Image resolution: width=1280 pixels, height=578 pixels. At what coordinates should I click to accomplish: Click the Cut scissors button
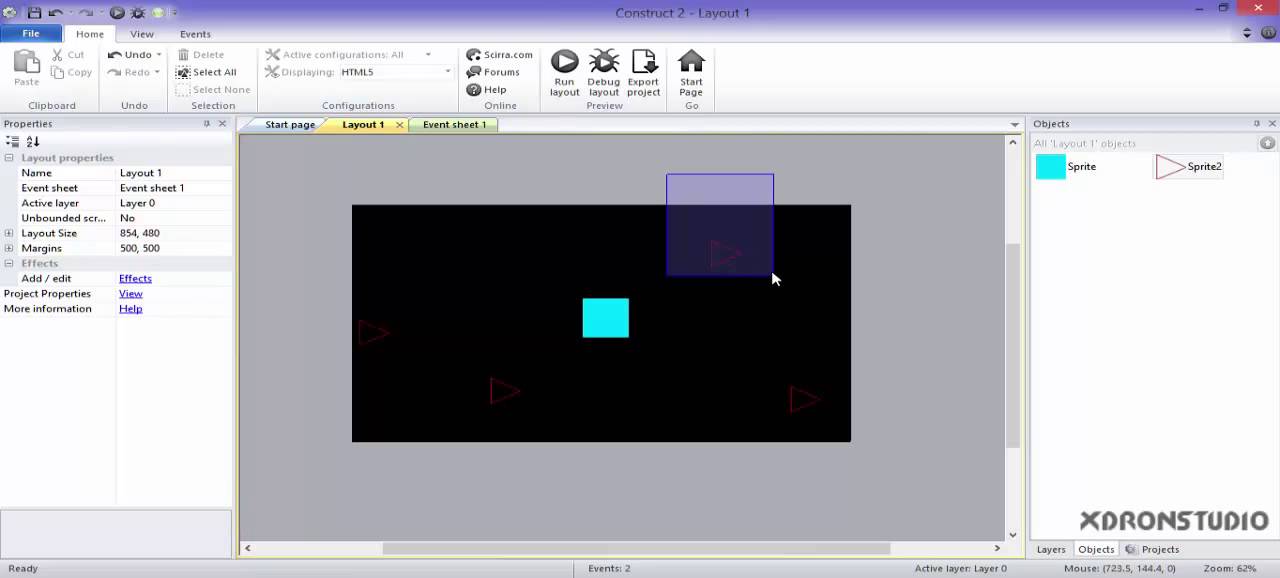[68, 55]
